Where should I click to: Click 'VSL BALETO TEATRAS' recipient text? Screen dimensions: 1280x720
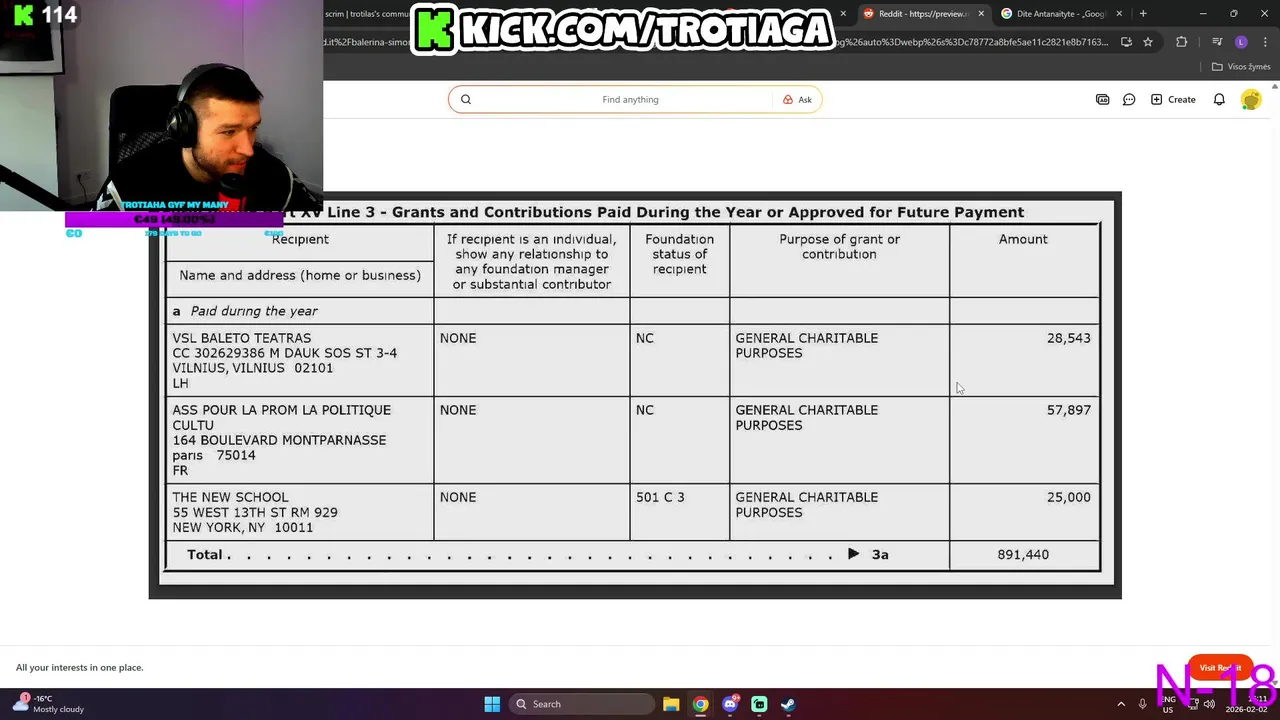click(242, 338)
